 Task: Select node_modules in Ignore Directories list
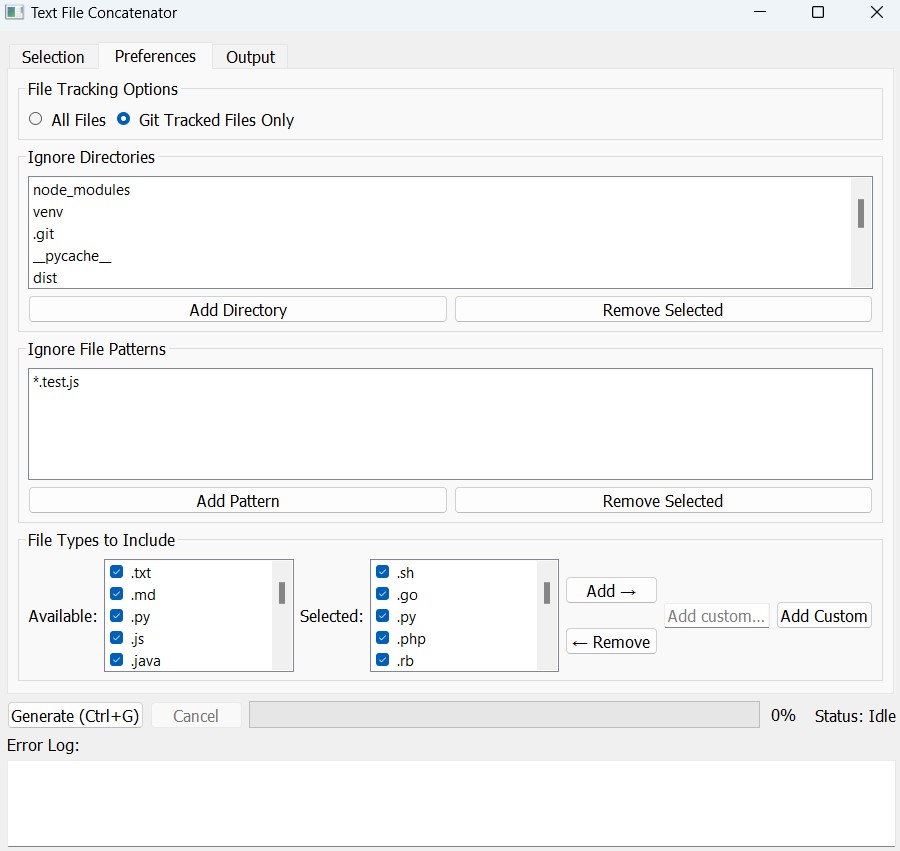tap(439, 190)
